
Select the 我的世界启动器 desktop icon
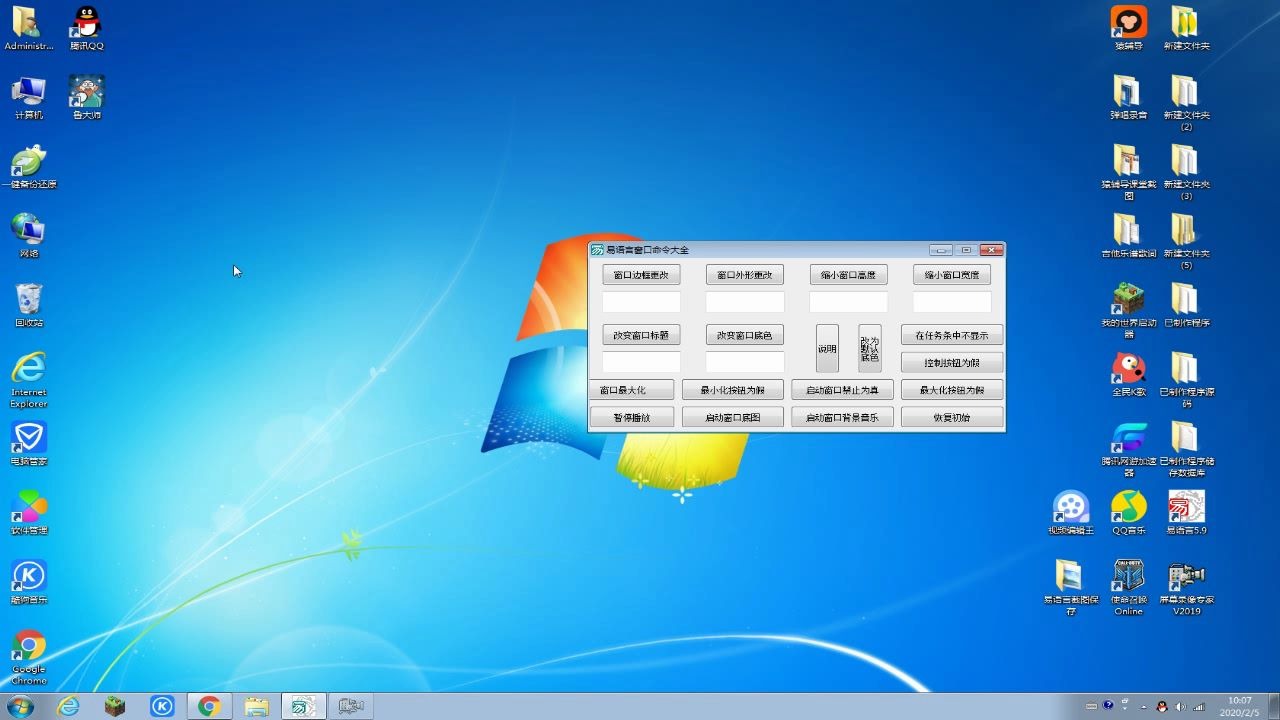click(1128, 310)
